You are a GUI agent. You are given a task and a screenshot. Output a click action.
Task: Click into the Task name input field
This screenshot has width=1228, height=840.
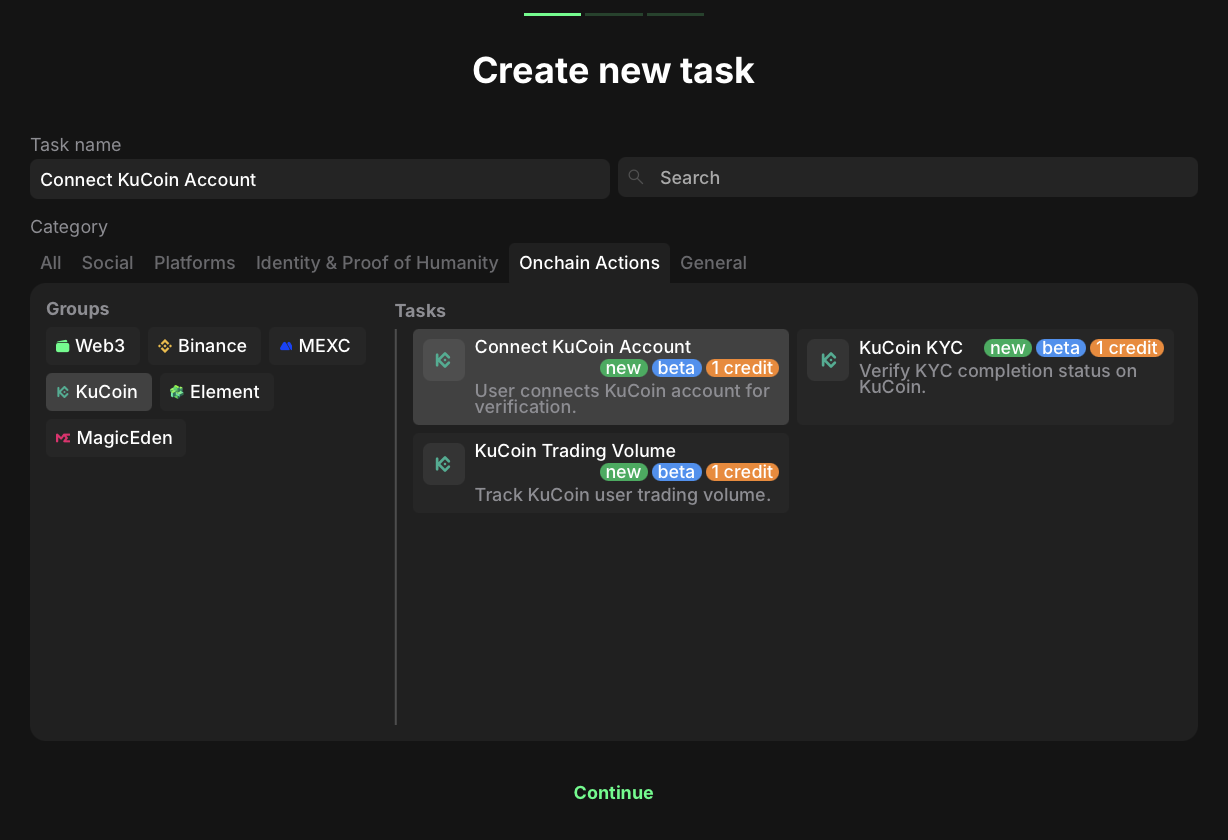point(320,180)
